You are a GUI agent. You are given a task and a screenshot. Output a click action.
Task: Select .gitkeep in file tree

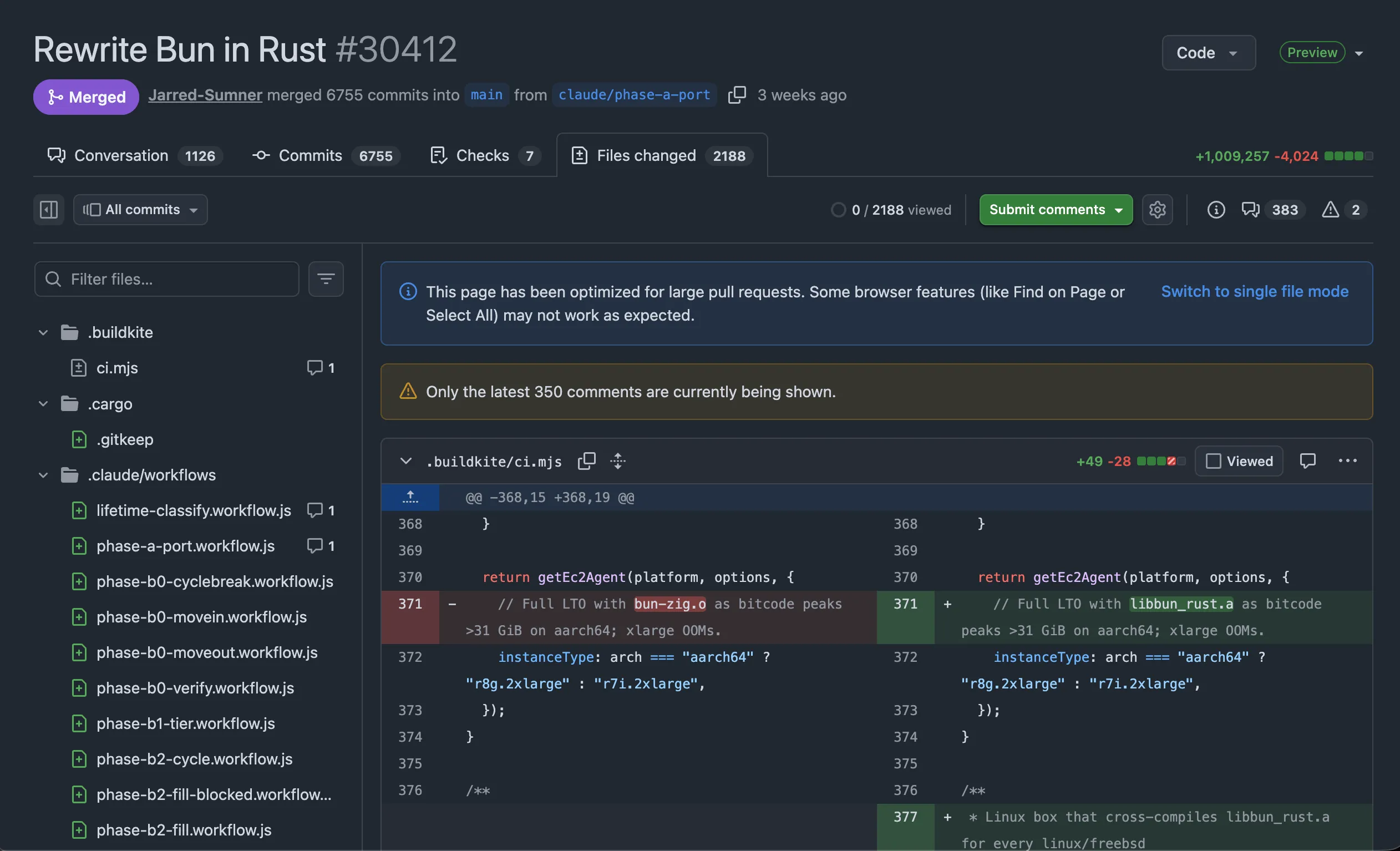[124, 439]
